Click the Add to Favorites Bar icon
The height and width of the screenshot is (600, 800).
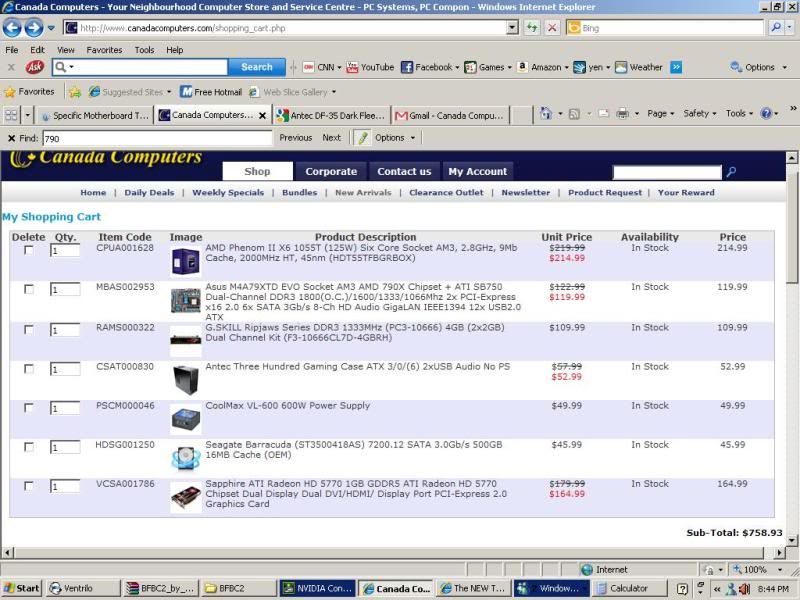pos(75,92)
